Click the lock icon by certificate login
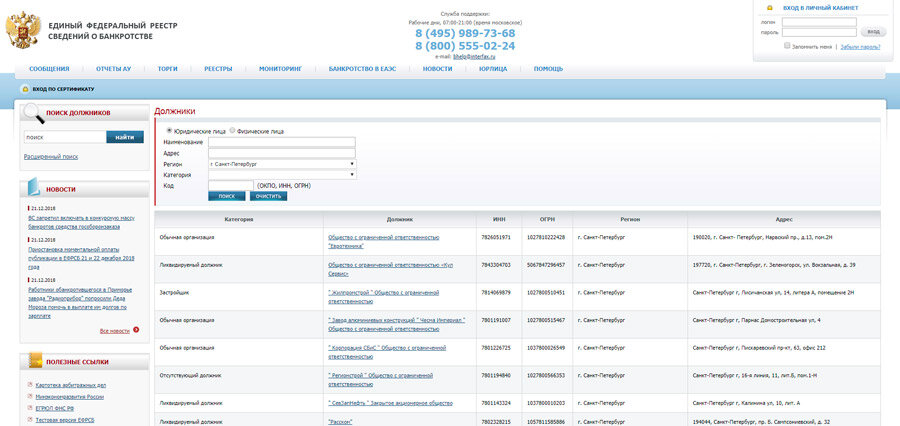Image resolution: width=900 pixels, height=426 pixels. [x=25, y=90]
